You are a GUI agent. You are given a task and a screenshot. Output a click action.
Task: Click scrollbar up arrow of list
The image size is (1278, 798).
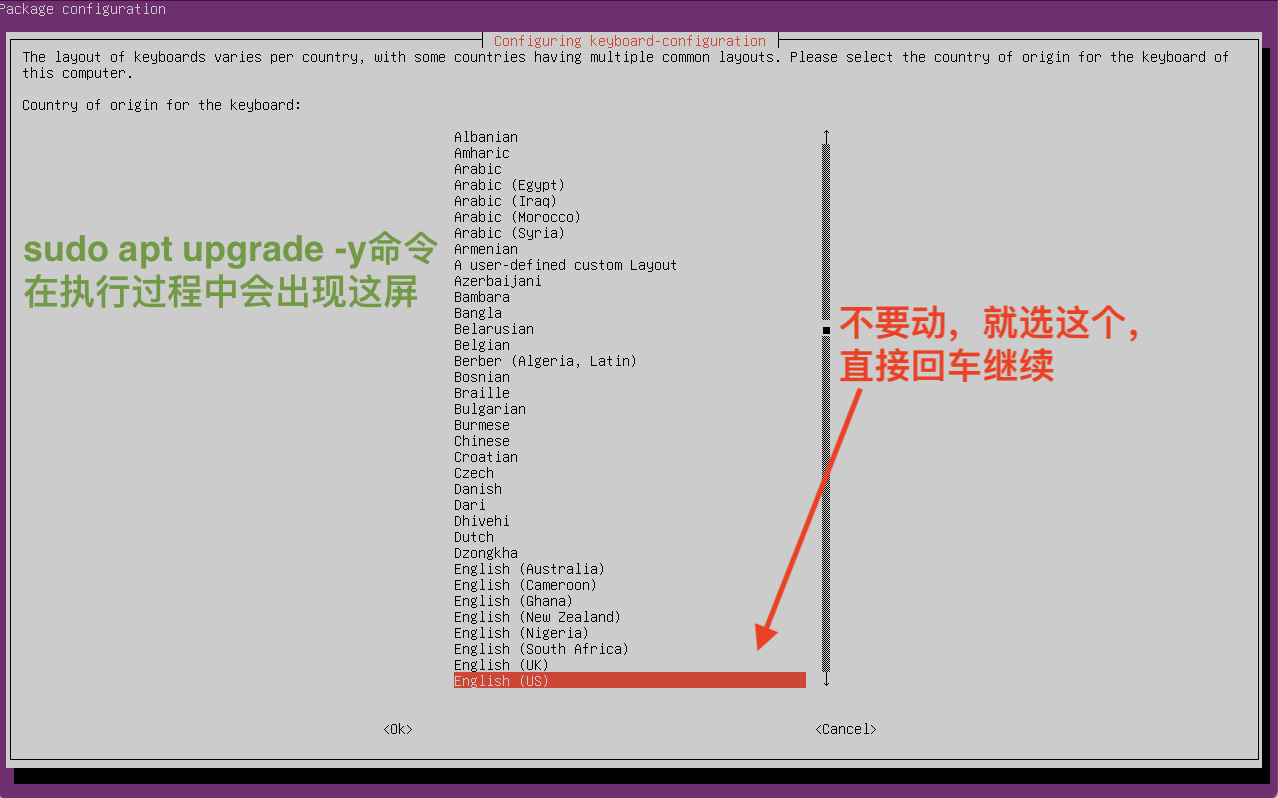(827, 136)
